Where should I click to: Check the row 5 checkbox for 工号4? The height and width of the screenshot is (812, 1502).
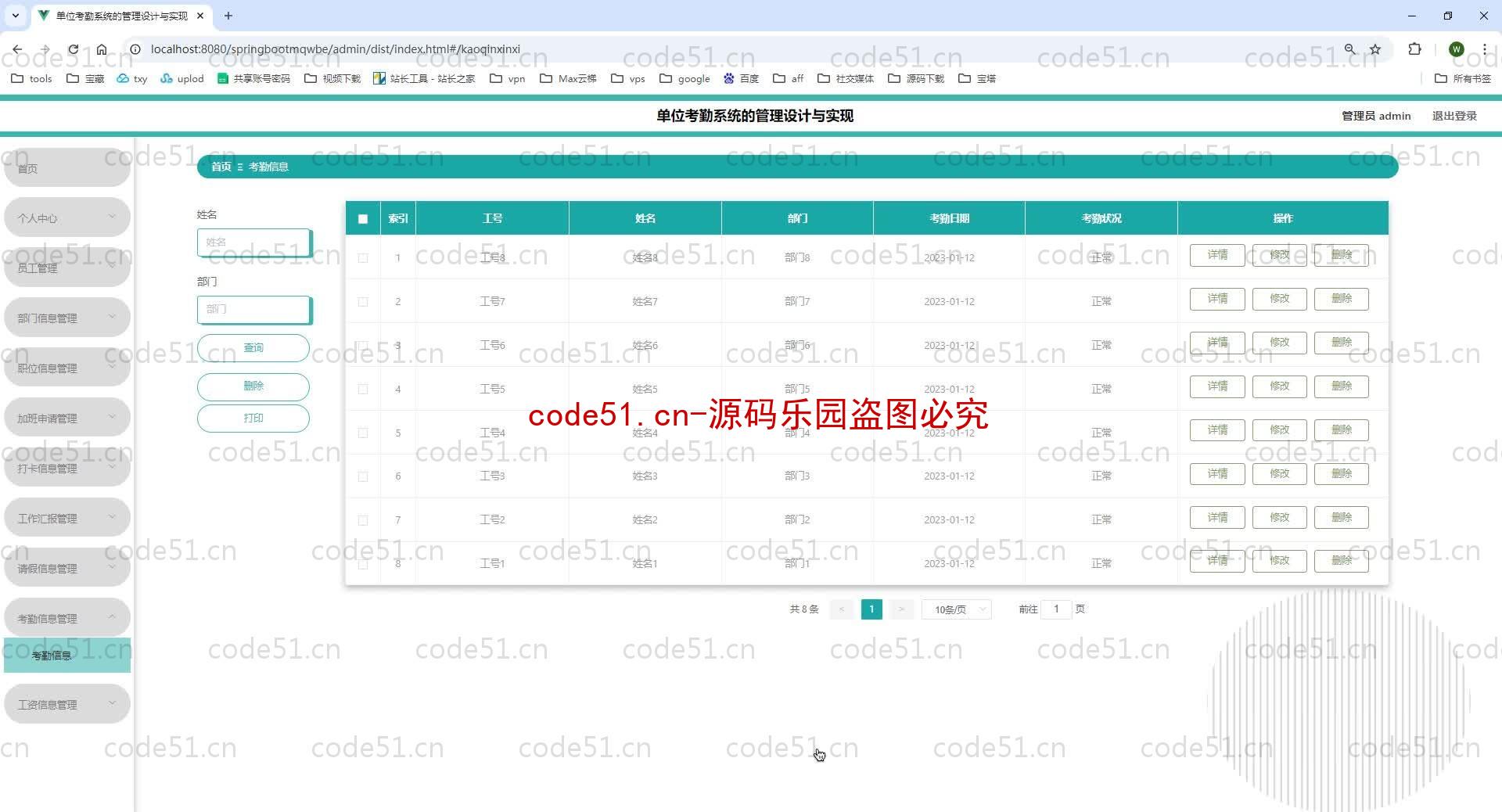click(x=363, y=433)
